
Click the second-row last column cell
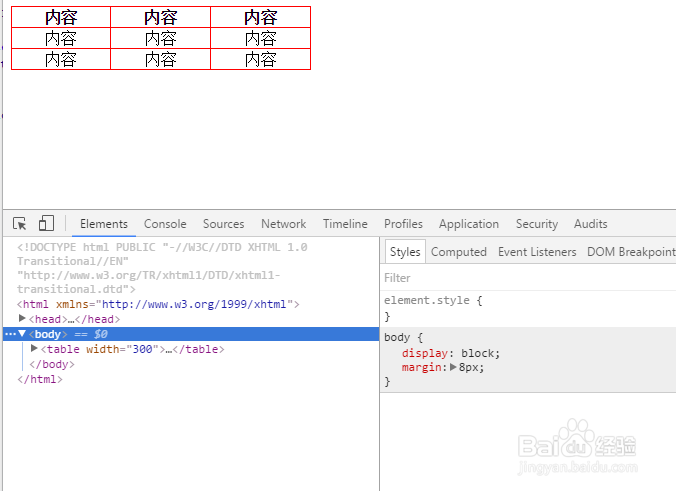pos(260,38)
